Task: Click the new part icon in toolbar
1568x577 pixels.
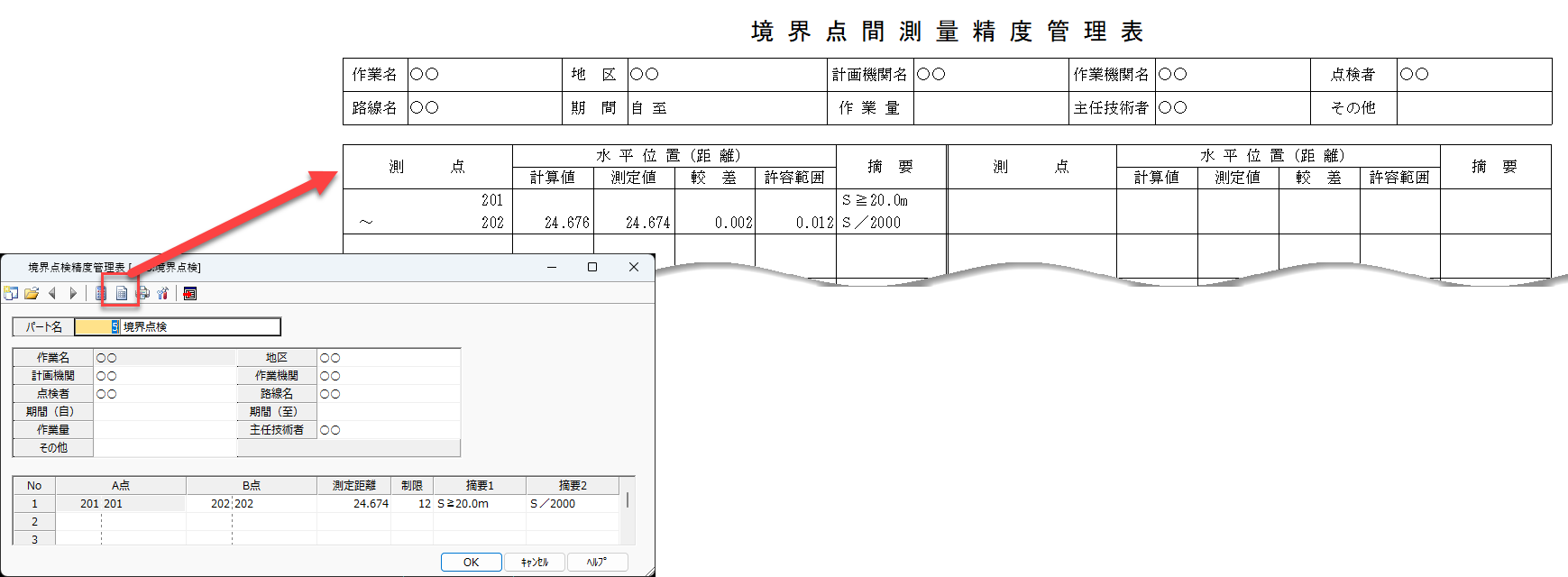Action: [11, 293]
